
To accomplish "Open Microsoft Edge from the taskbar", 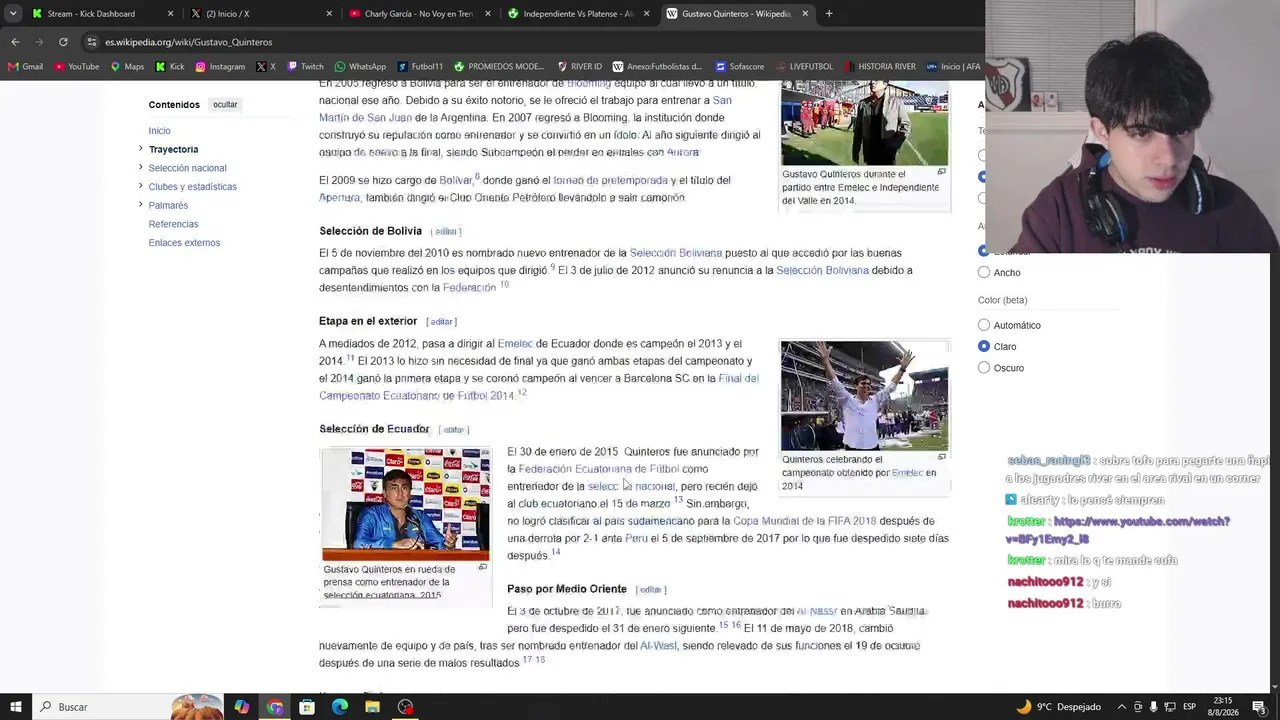I will (340, 707).
